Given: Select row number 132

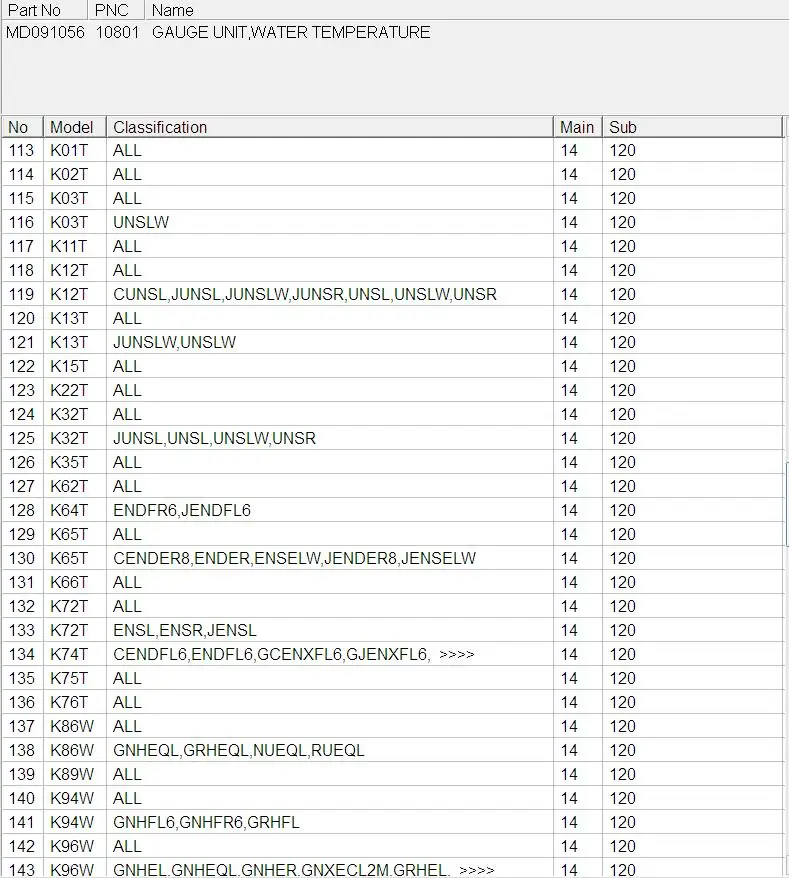Looking at the screenshot, I should [x=21, y=606].
